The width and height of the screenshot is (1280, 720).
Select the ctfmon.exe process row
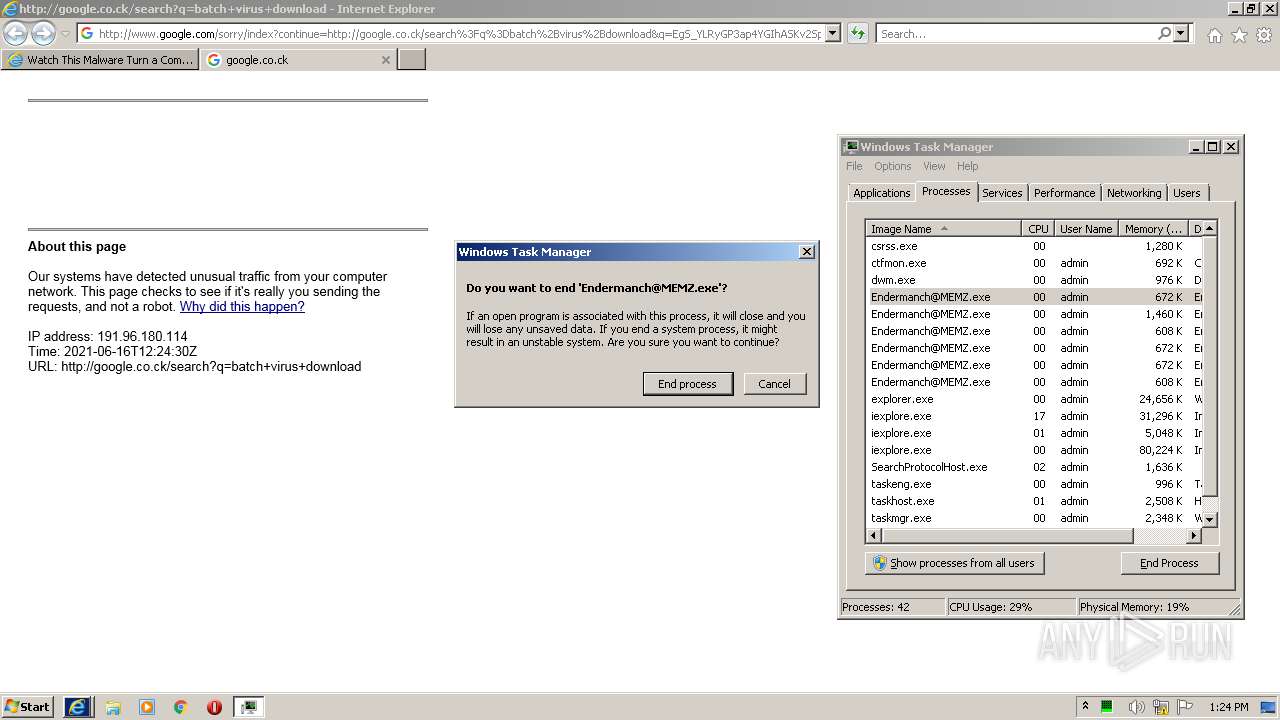(1033, 263)
